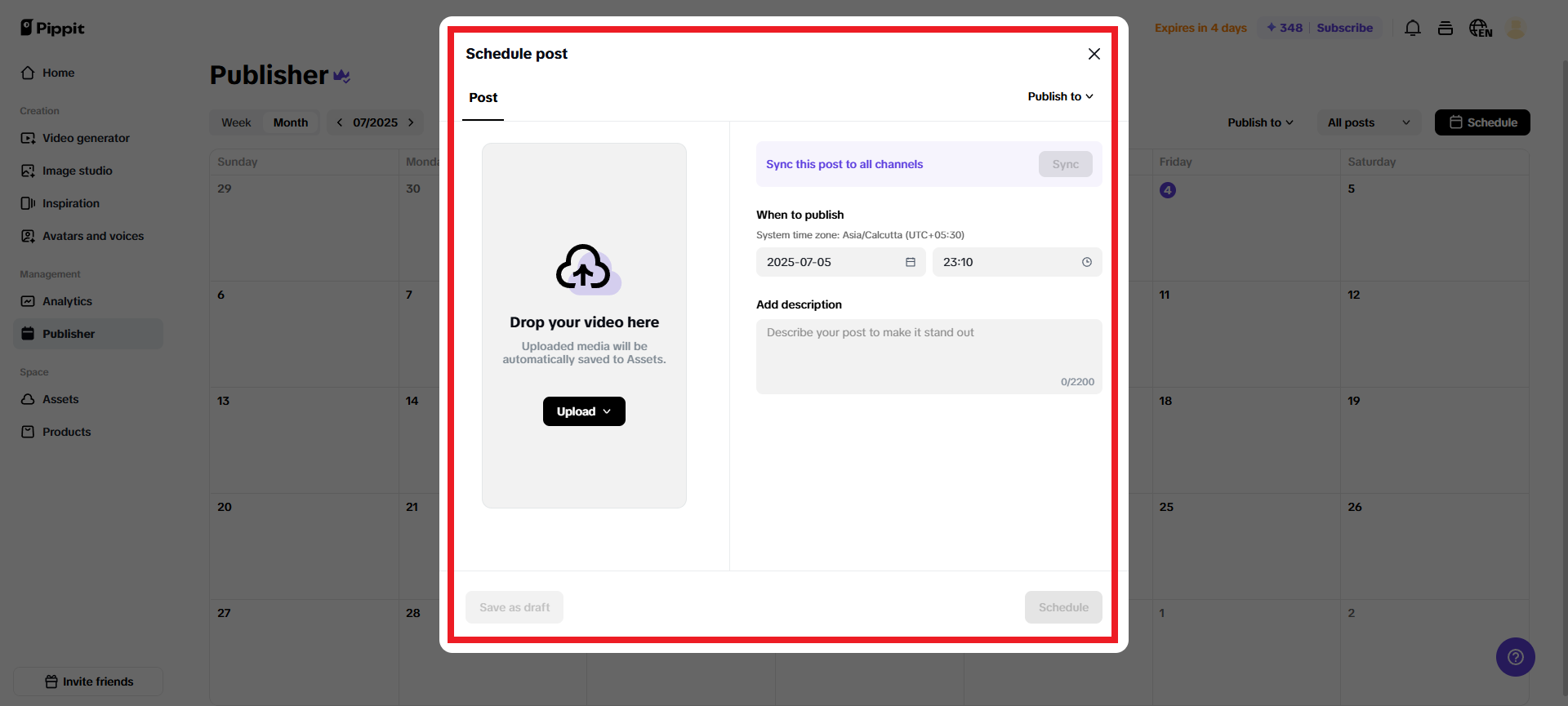The image size is (1568, 706).
Task: Select the Post tab
Action: [x=483, y=97]
